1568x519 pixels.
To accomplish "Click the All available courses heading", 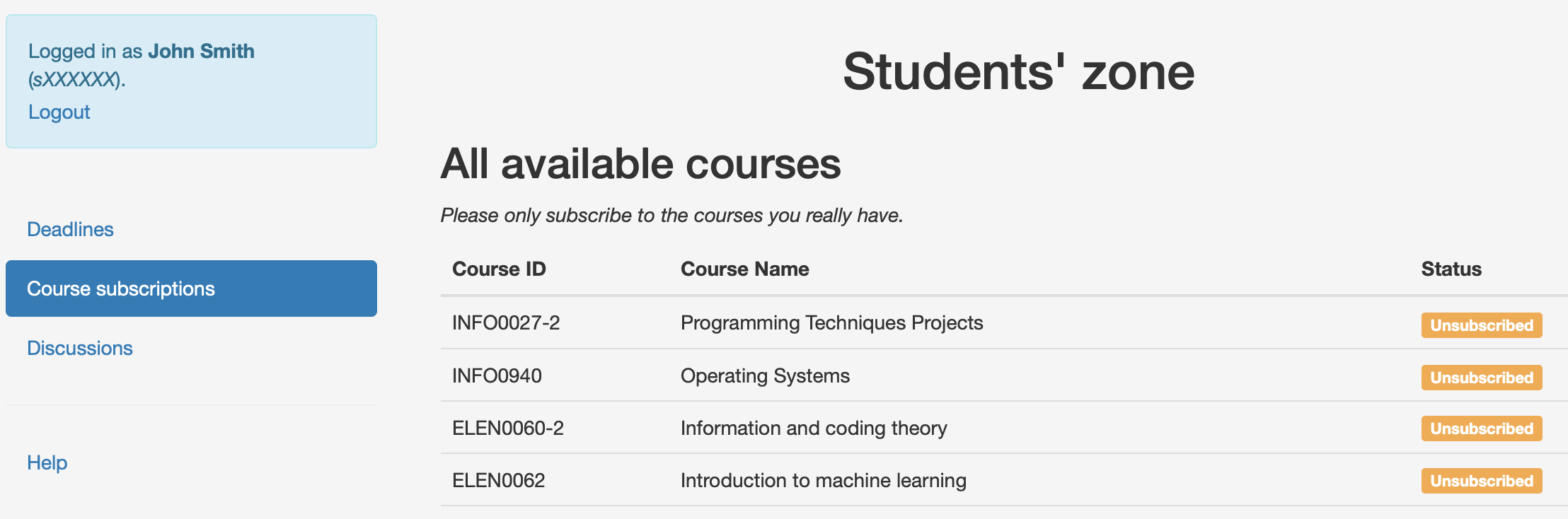I will click(x=640, y=164).
